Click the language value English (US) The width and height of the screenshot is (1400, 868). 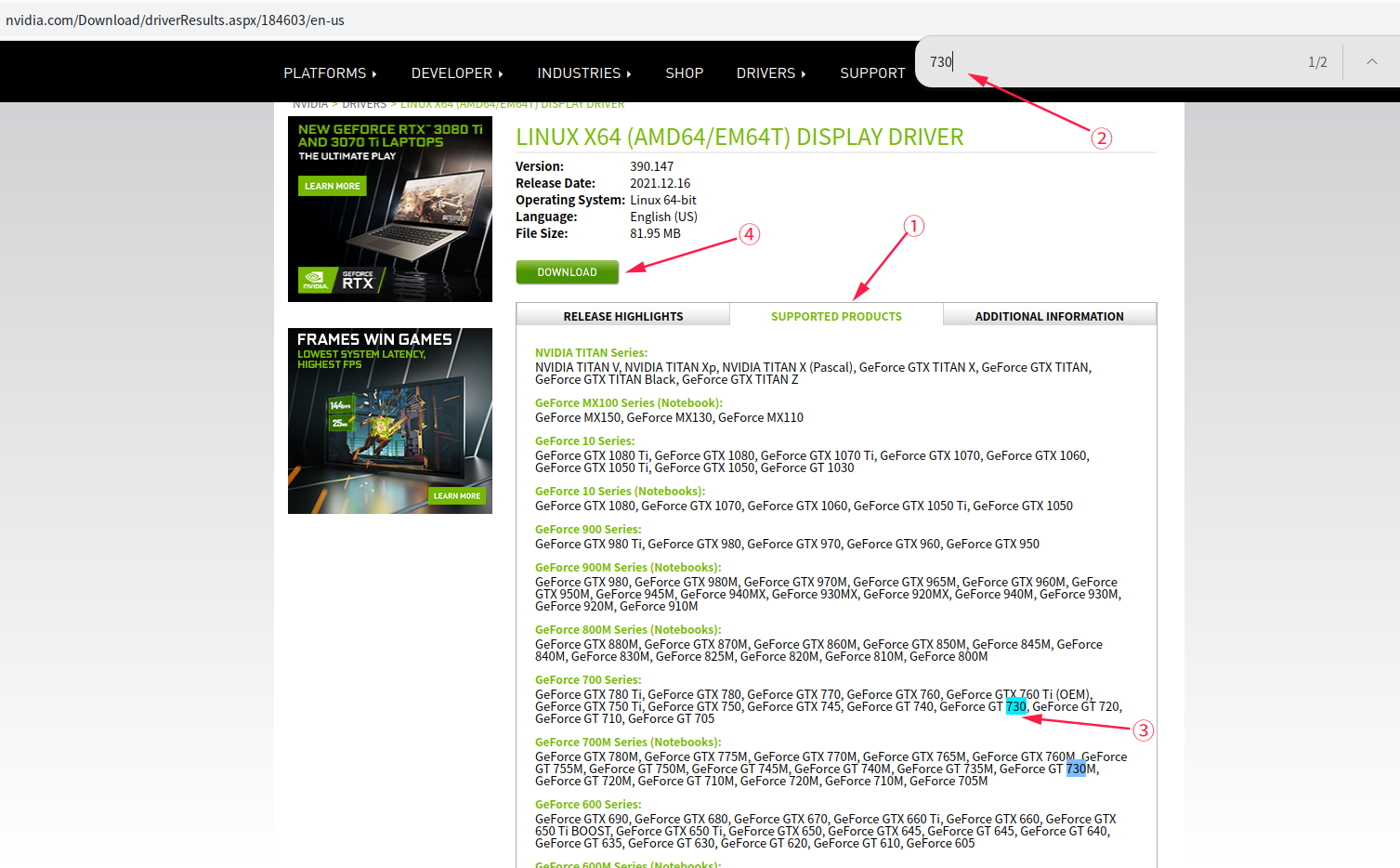click(x=664, y=217)
